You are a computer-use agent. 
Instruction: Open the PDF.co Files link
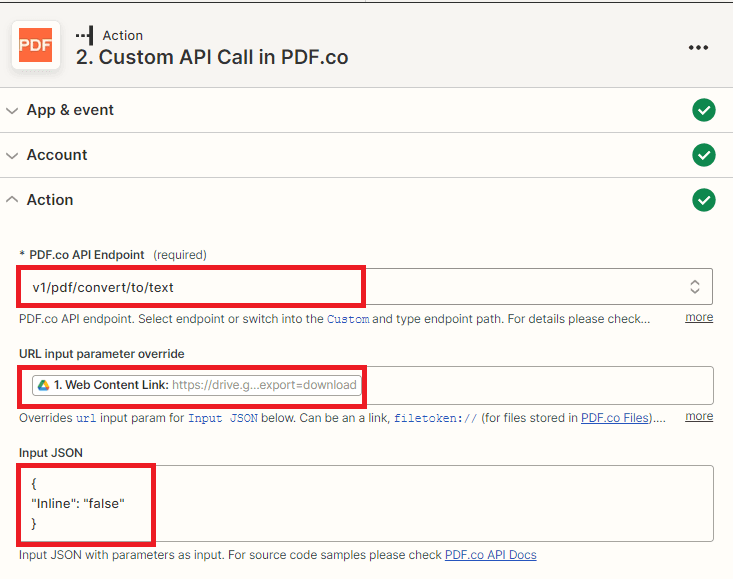(x=616, y=418)
